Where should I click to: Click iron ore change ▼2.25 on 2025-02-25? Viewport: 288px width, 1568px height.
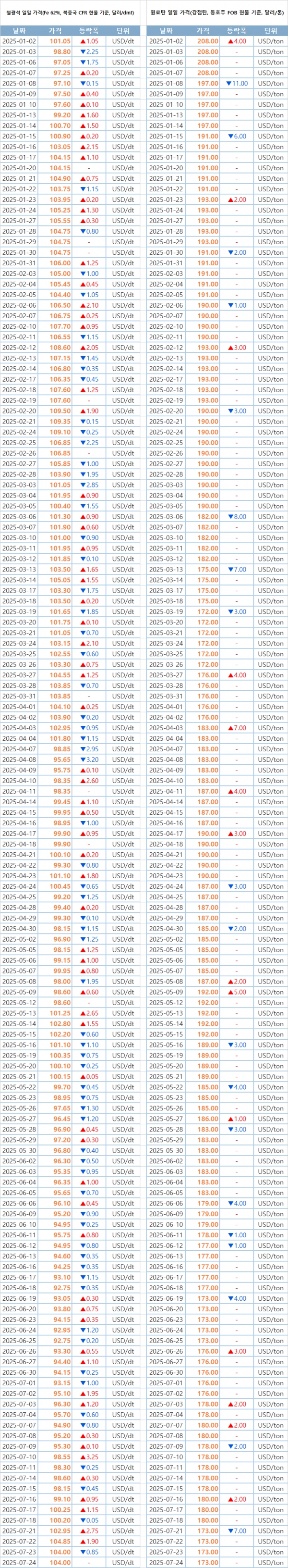89,443
